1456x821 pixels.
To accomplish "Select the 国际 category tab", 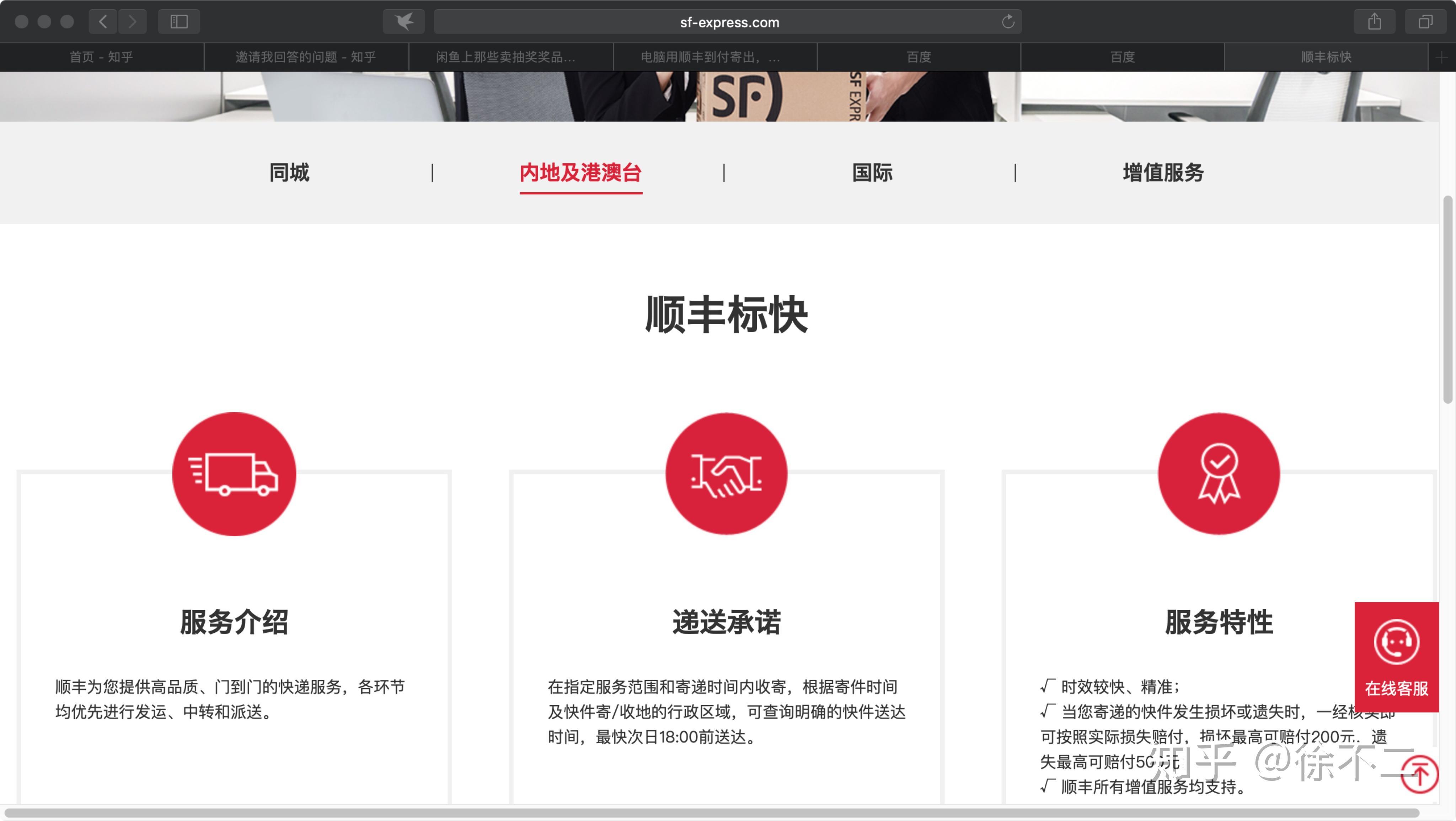I will (872, 172).
